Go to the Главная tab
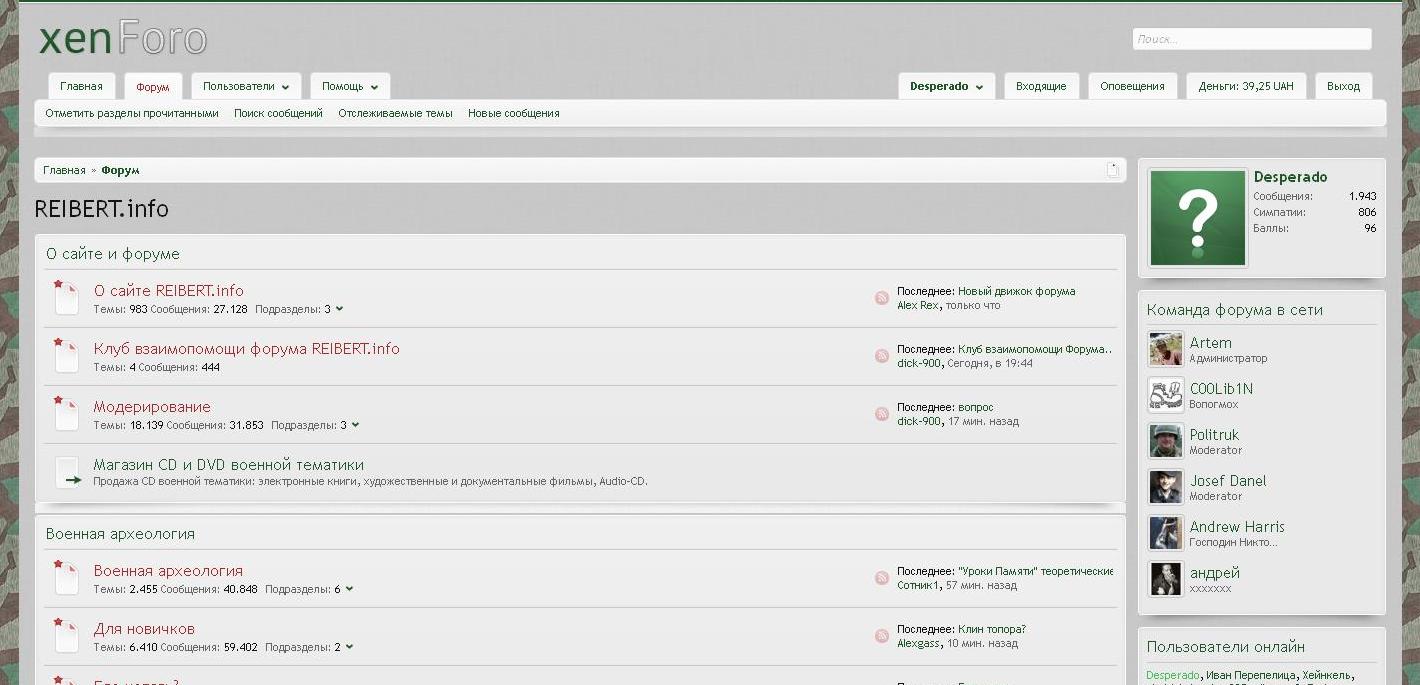 tap(81, 87)
